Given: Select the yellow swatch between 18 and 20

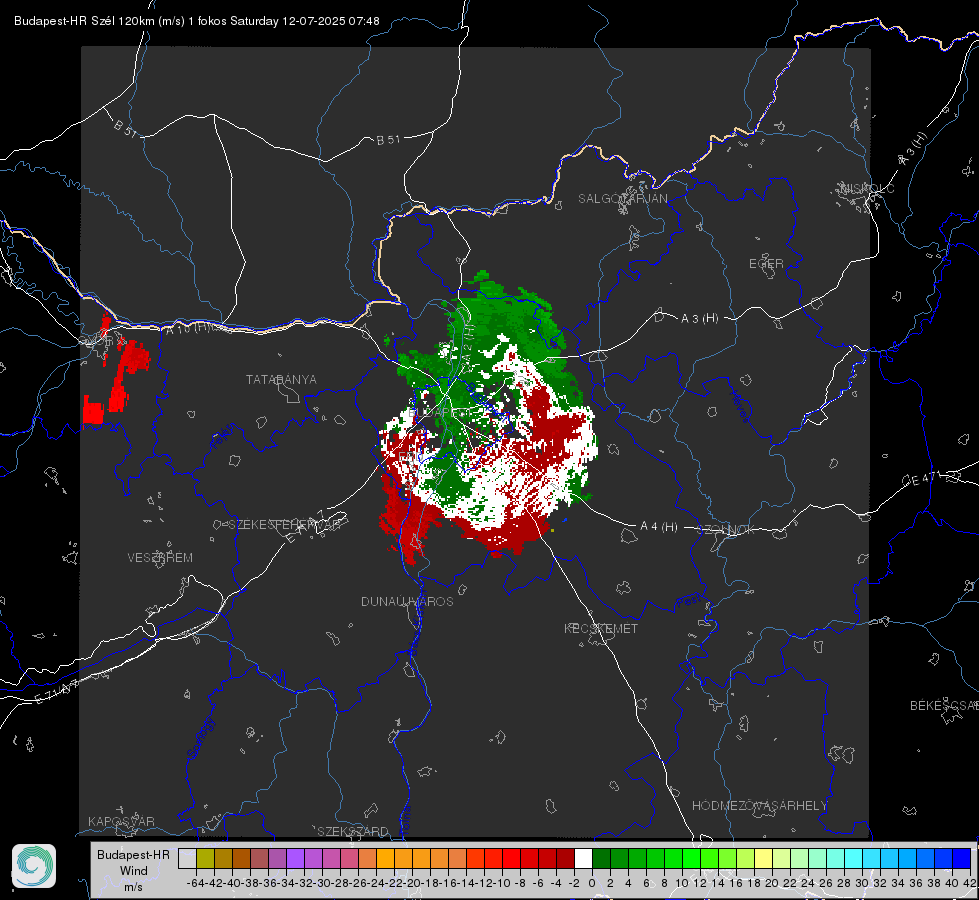Looking at the screenshot, I should tap(764, 858).
